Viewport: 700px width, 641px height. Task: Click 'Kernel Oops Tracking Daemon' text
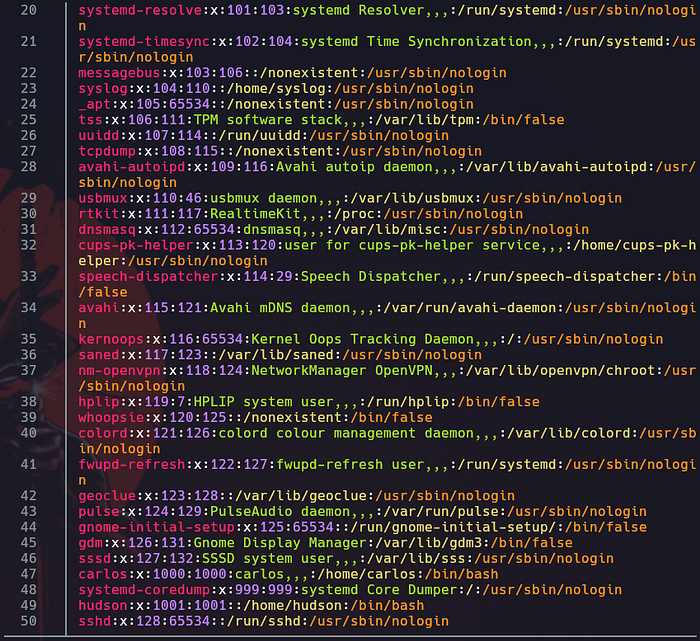(x=362, y=339)
